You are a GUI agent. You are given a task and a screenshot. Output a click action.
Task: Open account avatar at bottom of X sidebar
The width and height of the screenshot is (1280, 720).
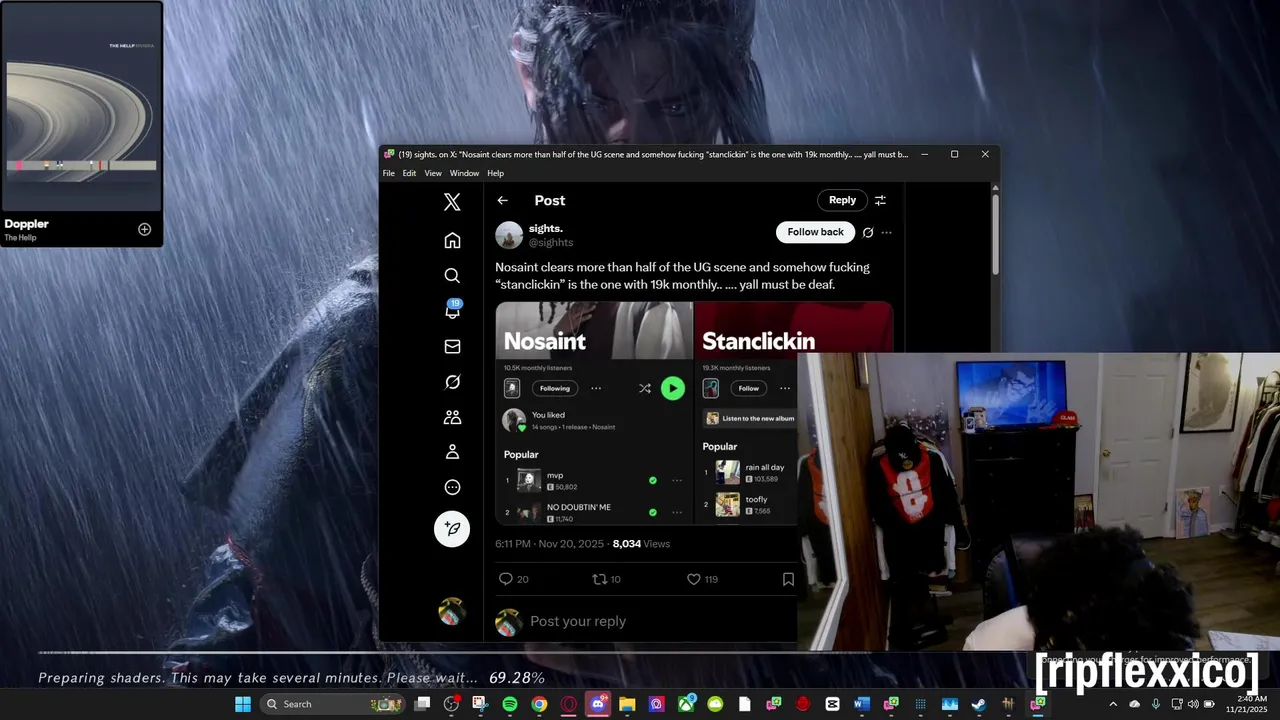[452, 611]
